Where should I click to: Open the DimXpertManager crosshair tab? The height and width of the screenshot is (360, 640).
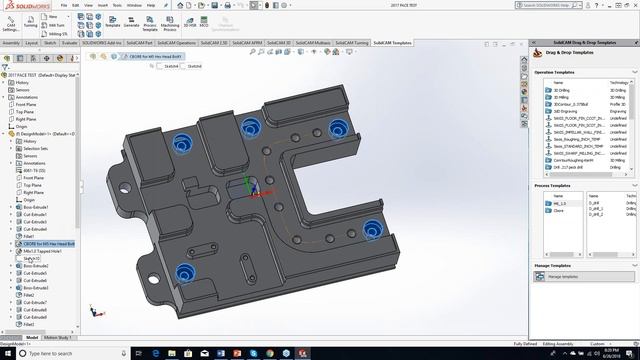[47, 58]
